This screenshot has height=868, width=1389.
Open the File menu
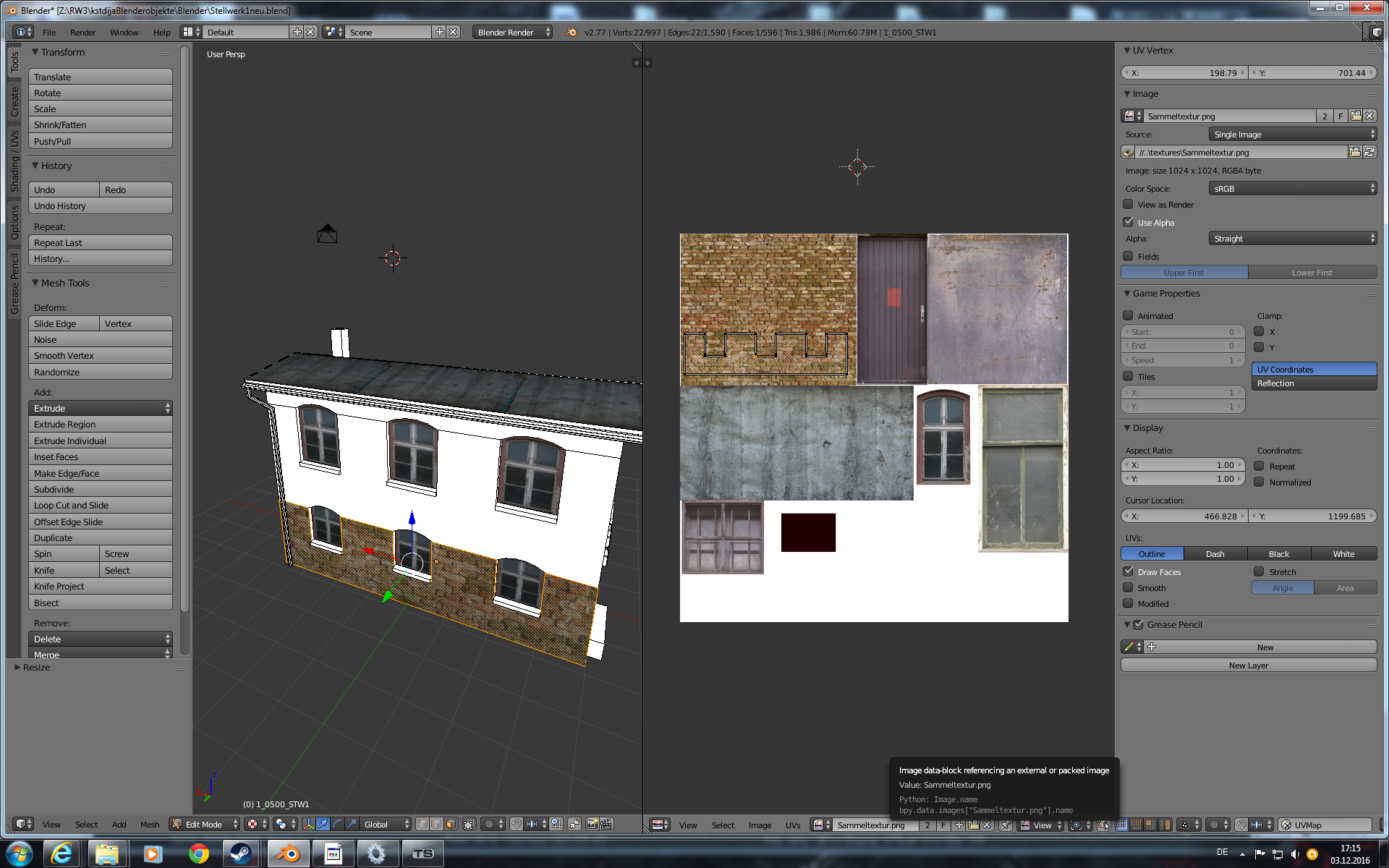(49, 33)
